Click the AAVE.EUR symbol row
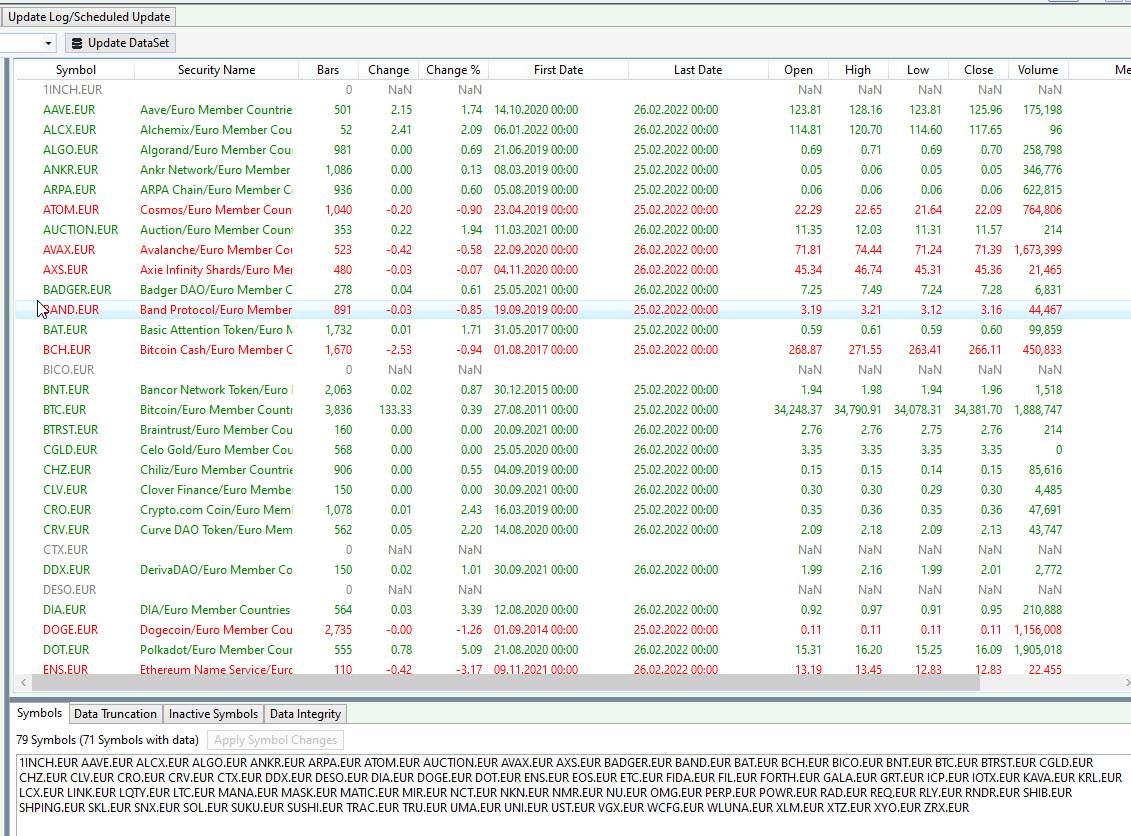This screenshot has width=1131, height=836. (70, 110)
